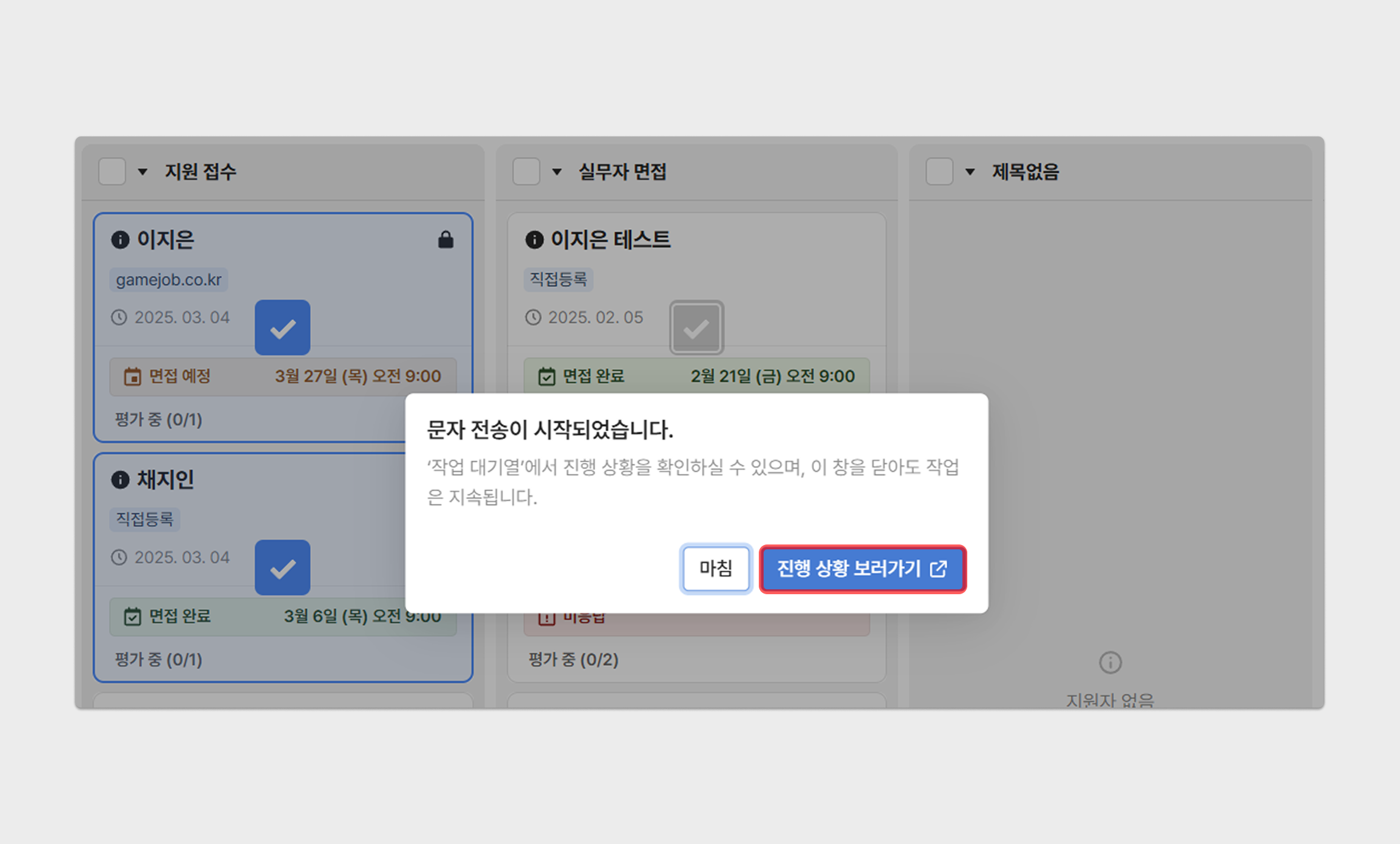Image resolution: width=1400 pixels, height=844 pixels.
Task: Uncheck the blue checkbox on 이지은 card
Action: (282, 327)
